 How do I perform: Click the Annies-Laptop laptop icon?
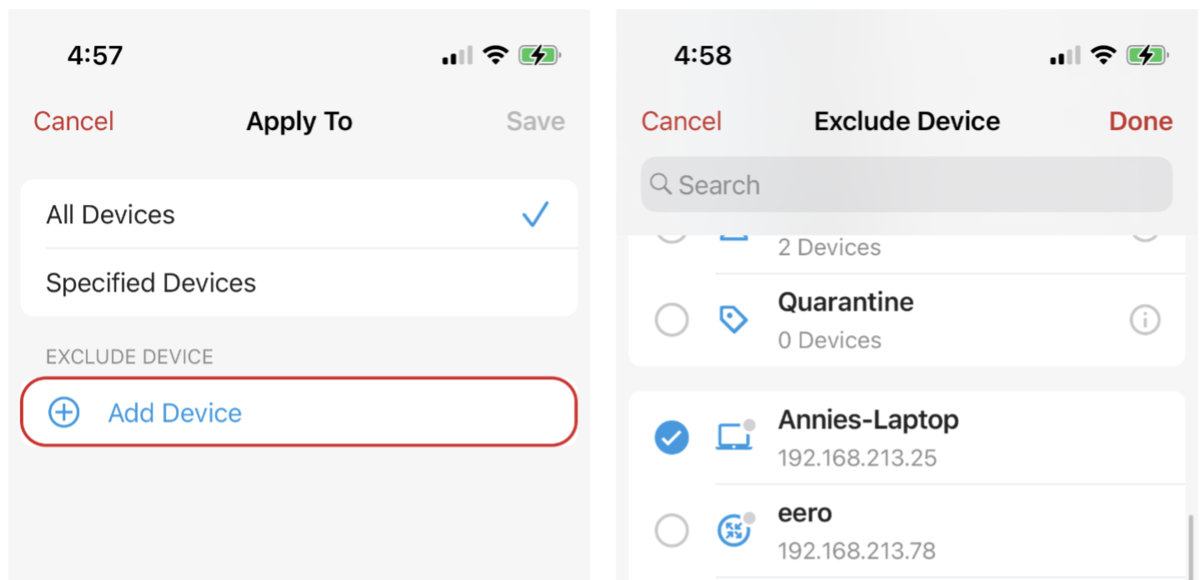(x=734, y=436)
